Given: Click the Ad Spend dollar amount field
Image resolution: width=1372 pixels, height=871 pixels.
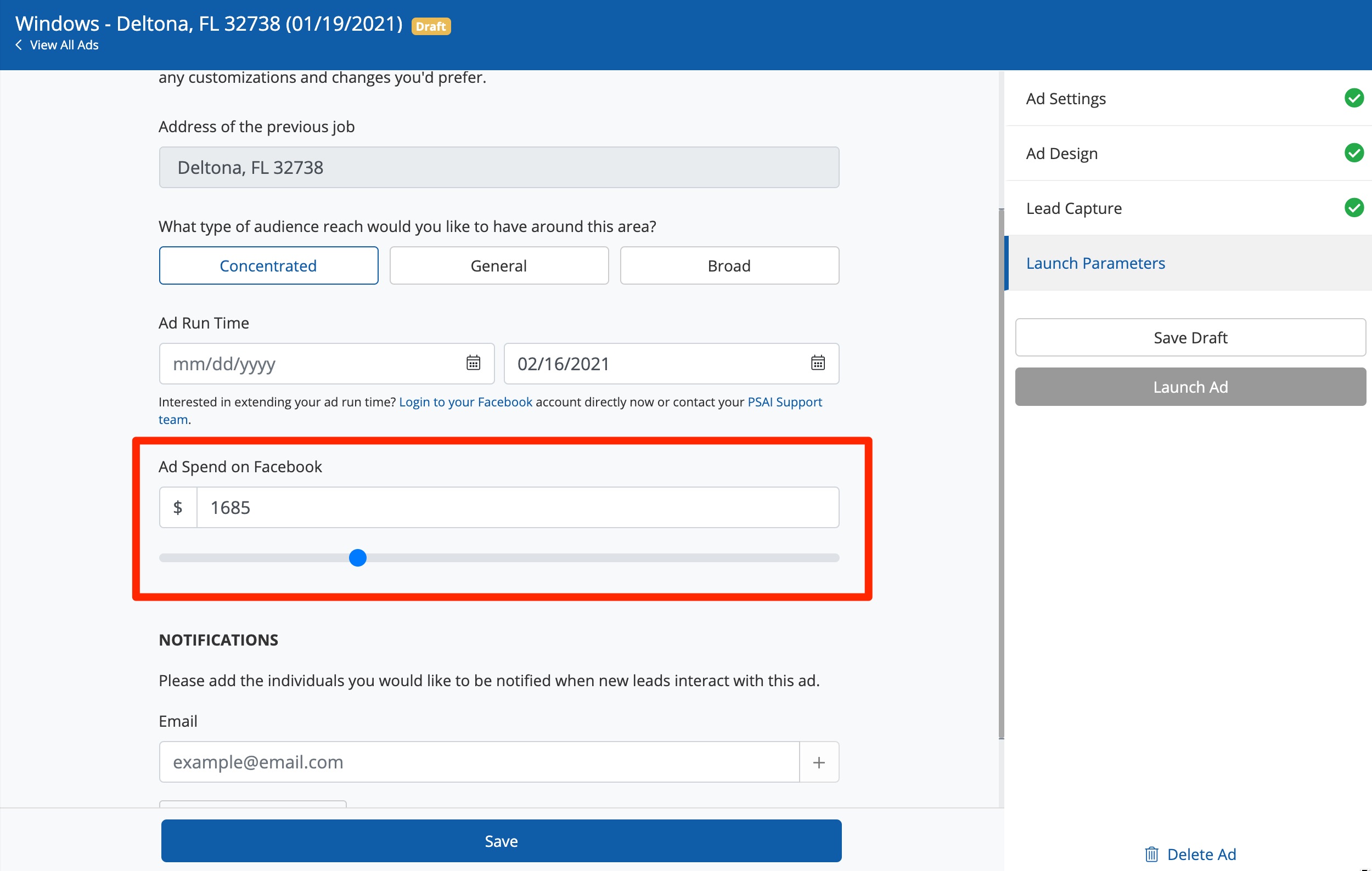Looking at the screenshot, I should tap(517, 507).
